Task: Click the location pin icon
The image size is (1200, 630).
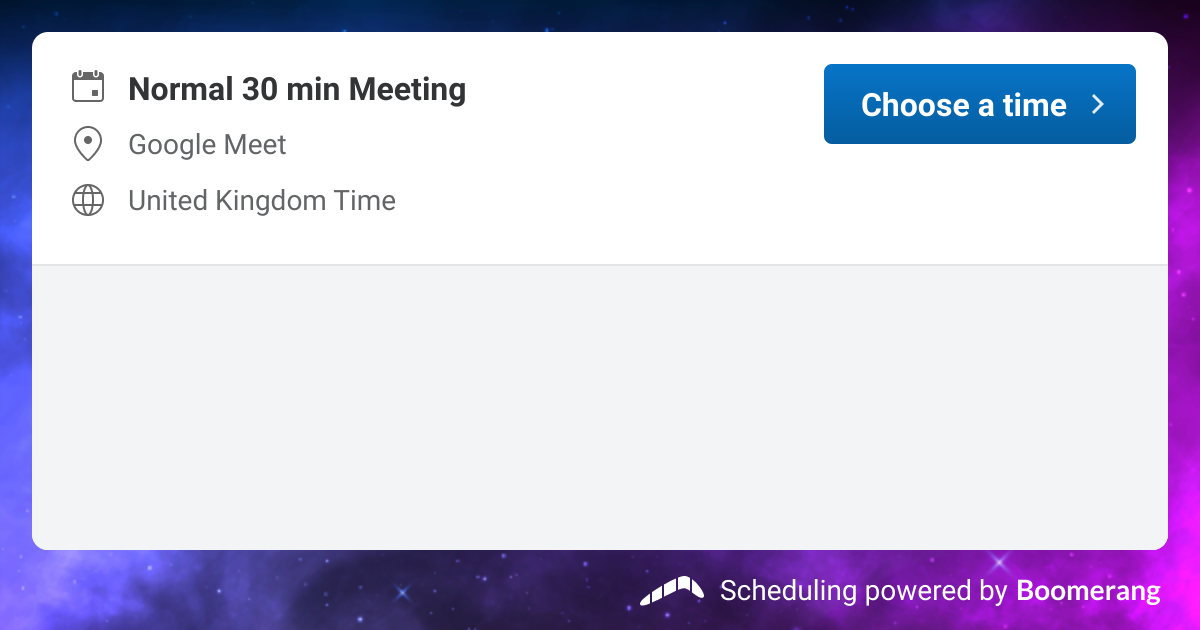Action: [88, 144]
